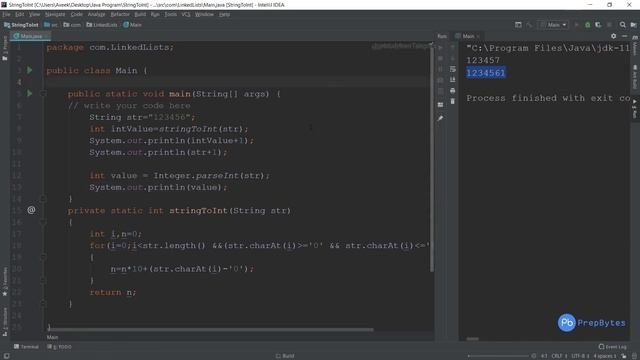Click the Pin Tab icon in Run panel
The width and height of the screenshot is (640, 360).
[440, 118]
